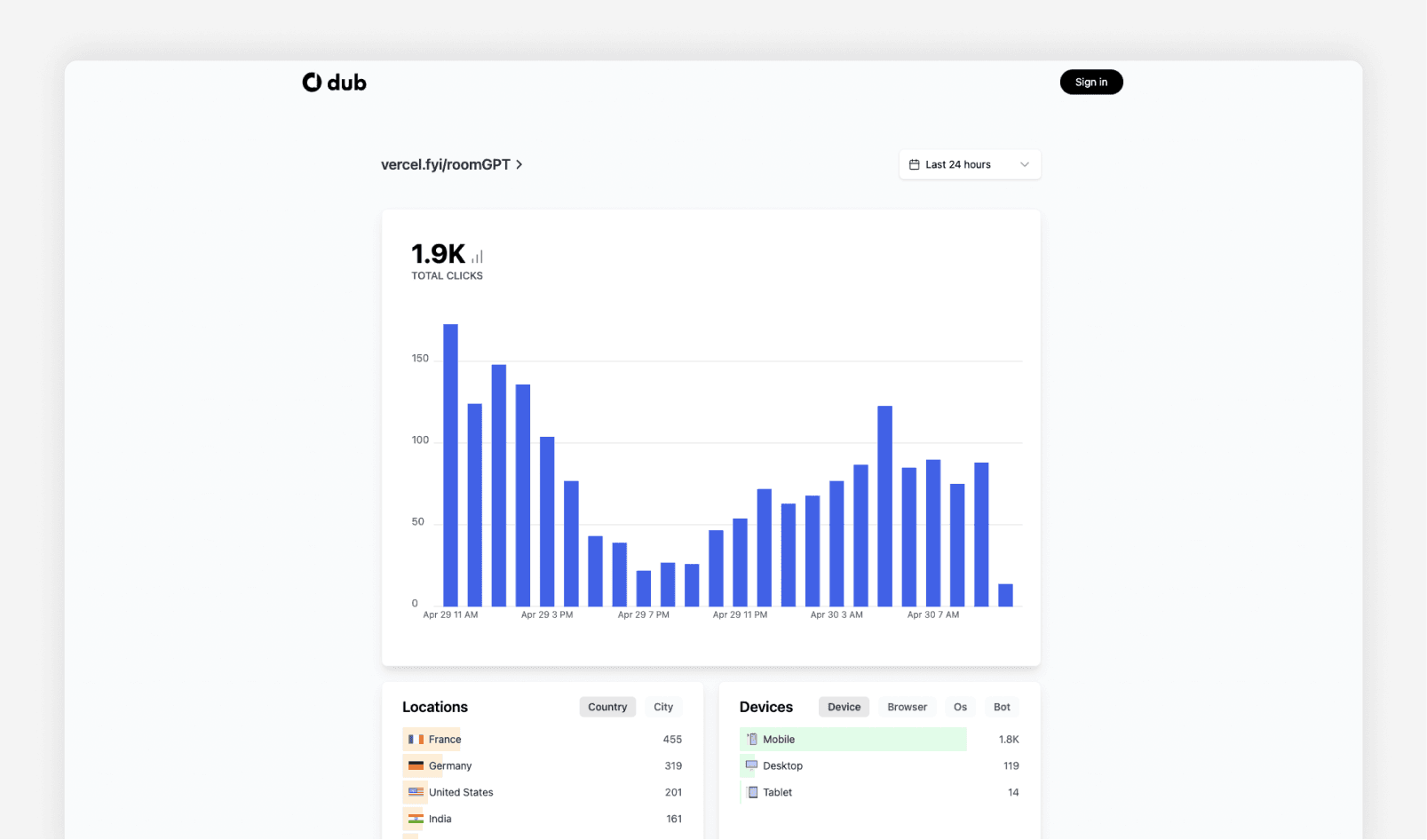Open the Last 24 hours dropdown
The width and height of the screenshot is (1427, 840).
[969, 164]
